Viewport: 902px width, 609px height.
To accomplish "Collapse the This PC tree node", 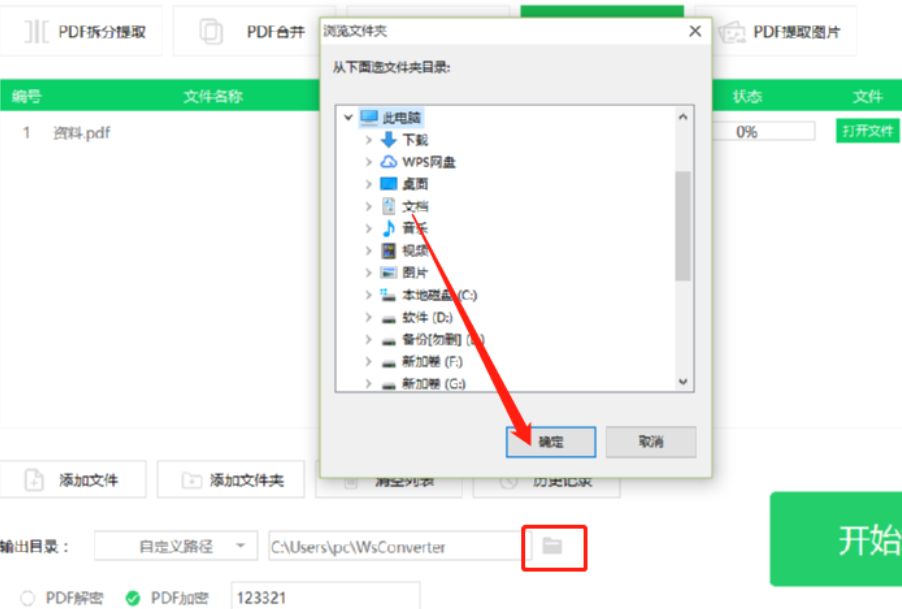I will [x=348, y=118].
